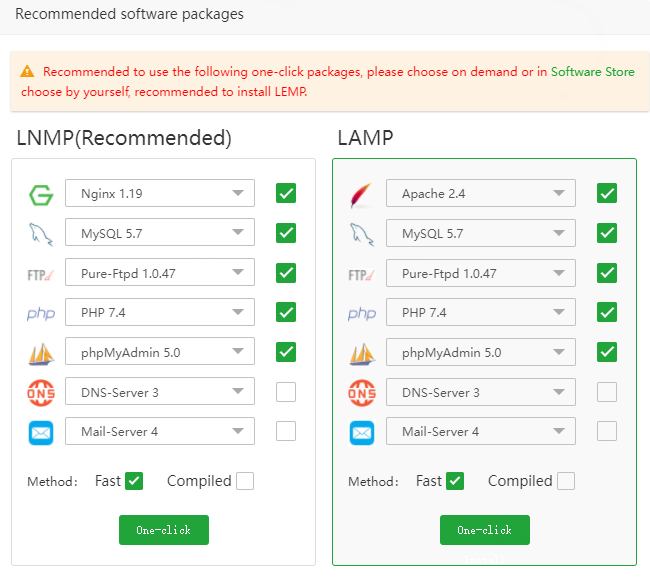Click the orange warning triangle icon
This screenshot has height=582, width=650.
pos(27,72)
